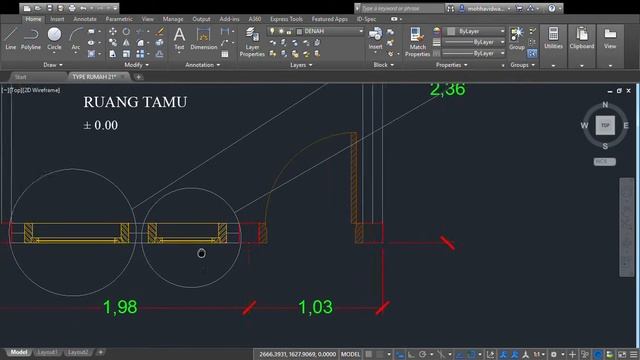The height and width of the screenshot is (360, 640).
Task: Add new drawing tab with plus
Action: [x=138, y=77]
